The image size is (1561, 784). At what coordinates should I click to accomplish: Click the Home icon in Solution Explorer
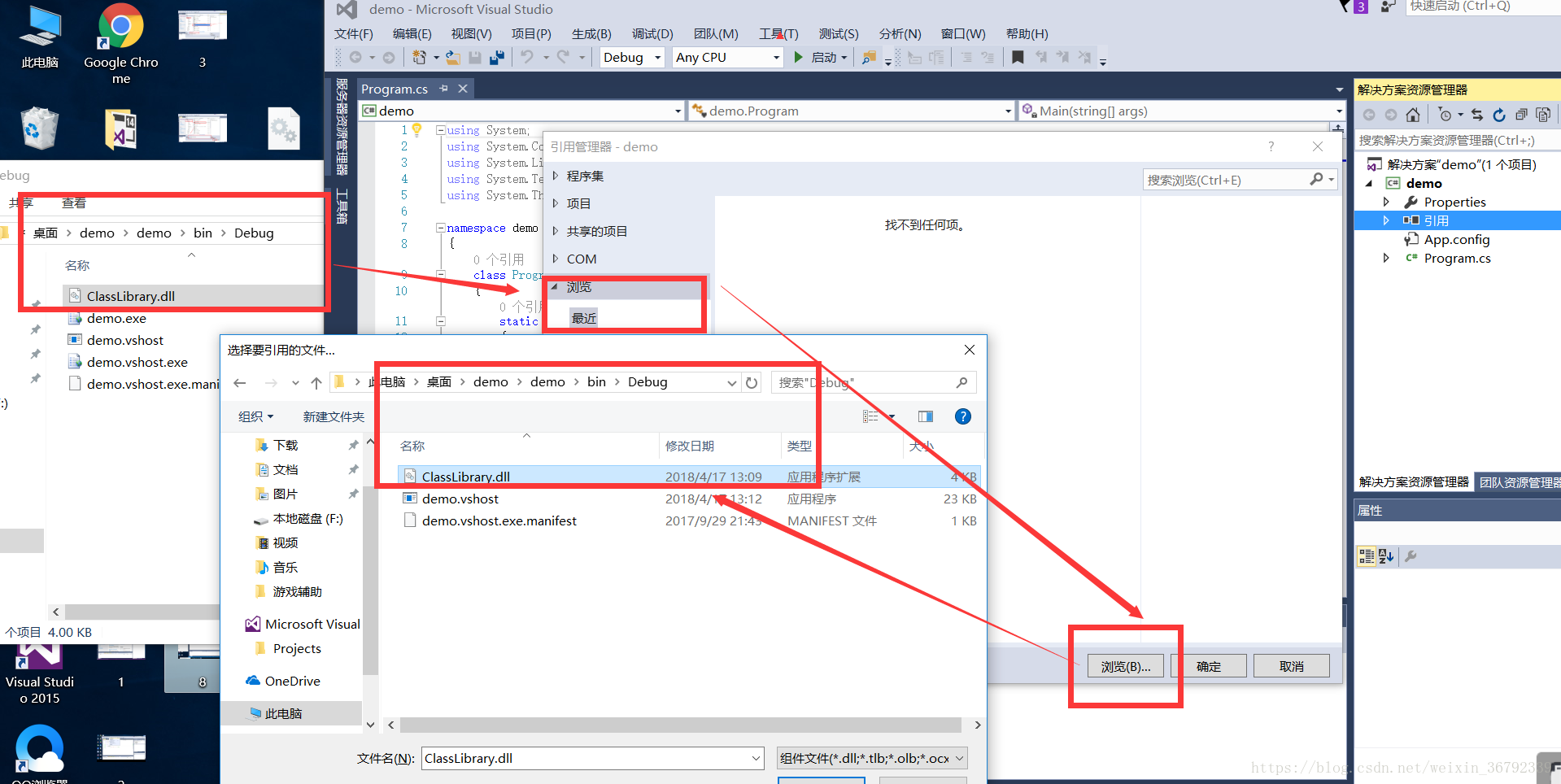pos(1413,115)
